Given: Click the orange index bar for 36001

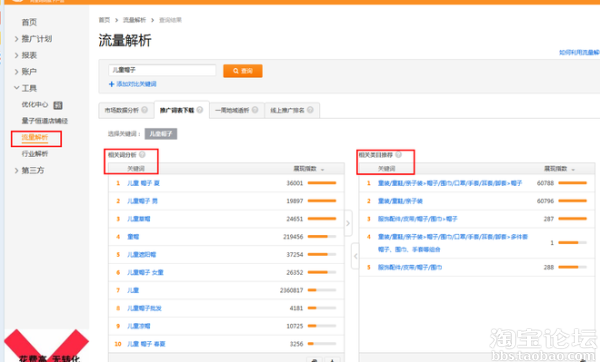Looking at the screenshot, I should click(x=322, y=183).
